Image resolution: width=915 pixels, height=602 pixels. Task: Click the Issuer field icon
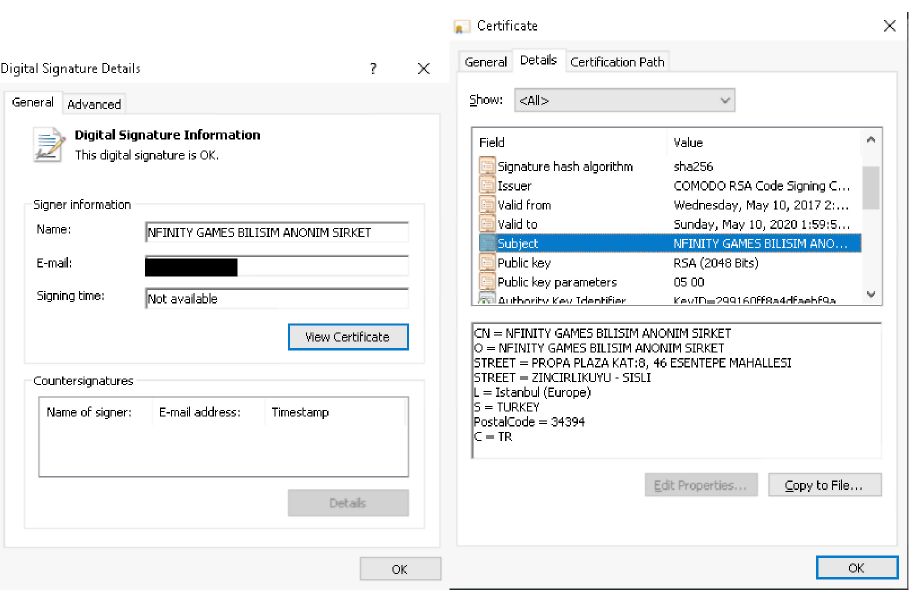coord(487,186)
